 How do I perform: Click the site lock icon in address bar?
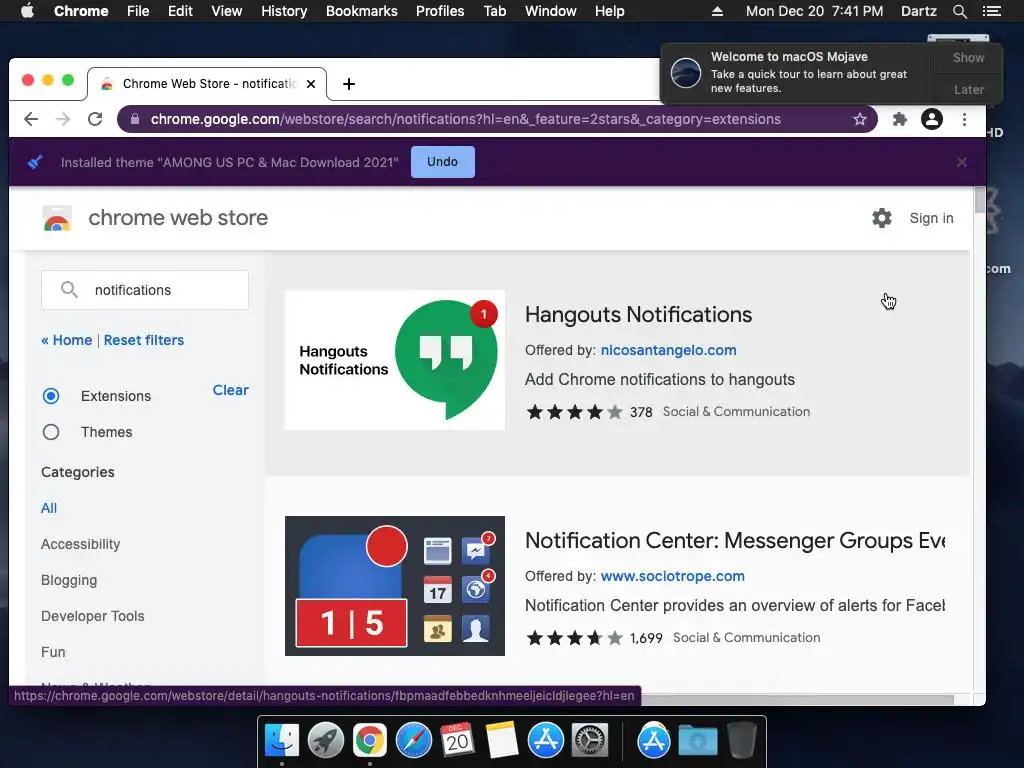[x=135, y=119]
